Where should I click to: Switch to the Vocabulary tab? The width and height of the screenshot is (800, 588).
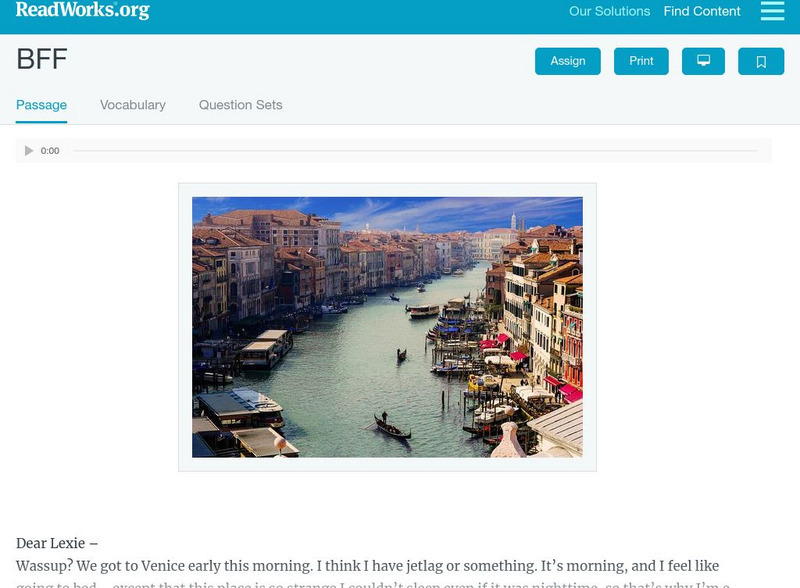(x=133, y=105)
